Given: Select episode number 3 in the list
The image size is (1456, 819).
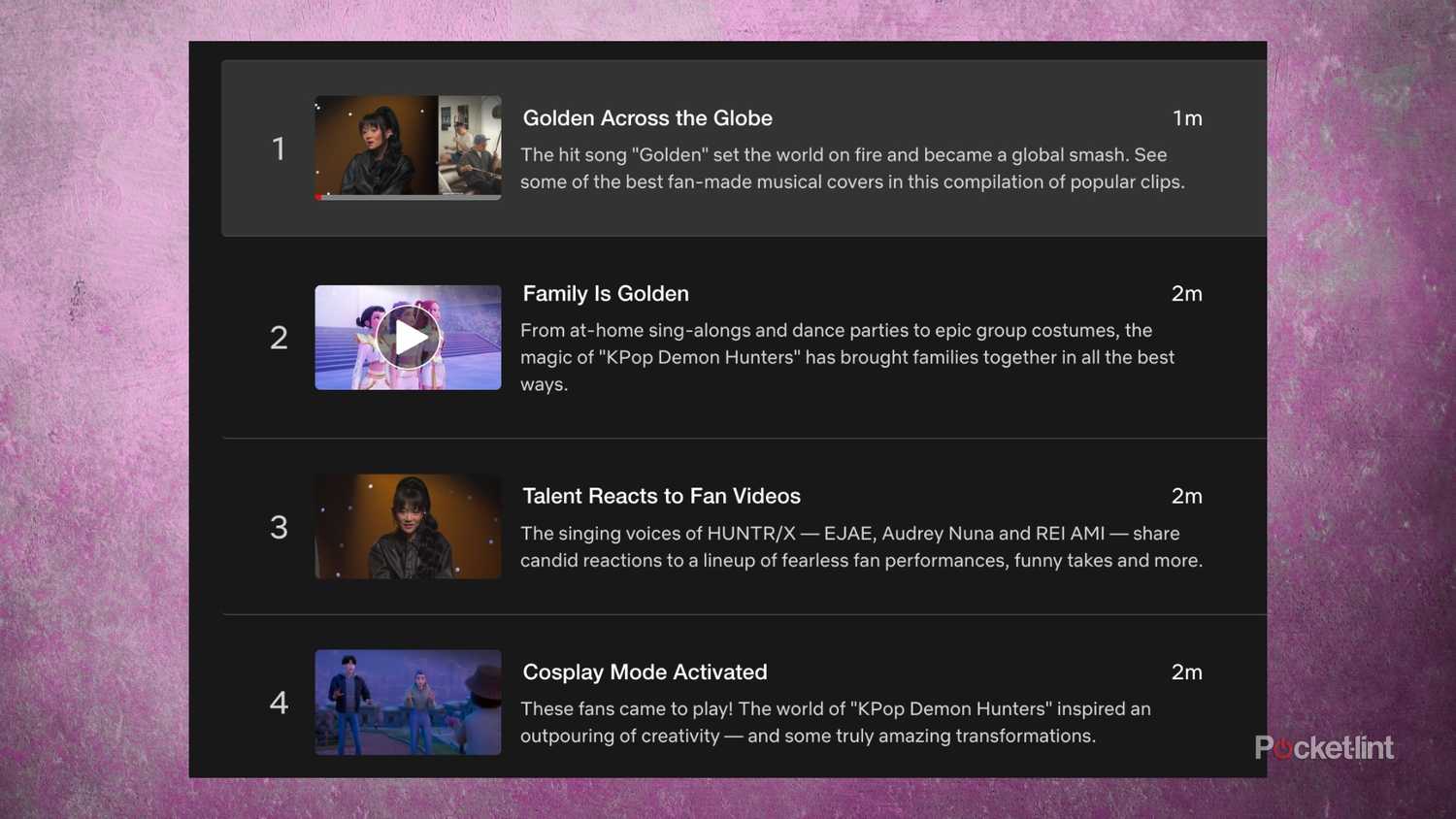Looking at the screenshot, I should click(279, 525).
